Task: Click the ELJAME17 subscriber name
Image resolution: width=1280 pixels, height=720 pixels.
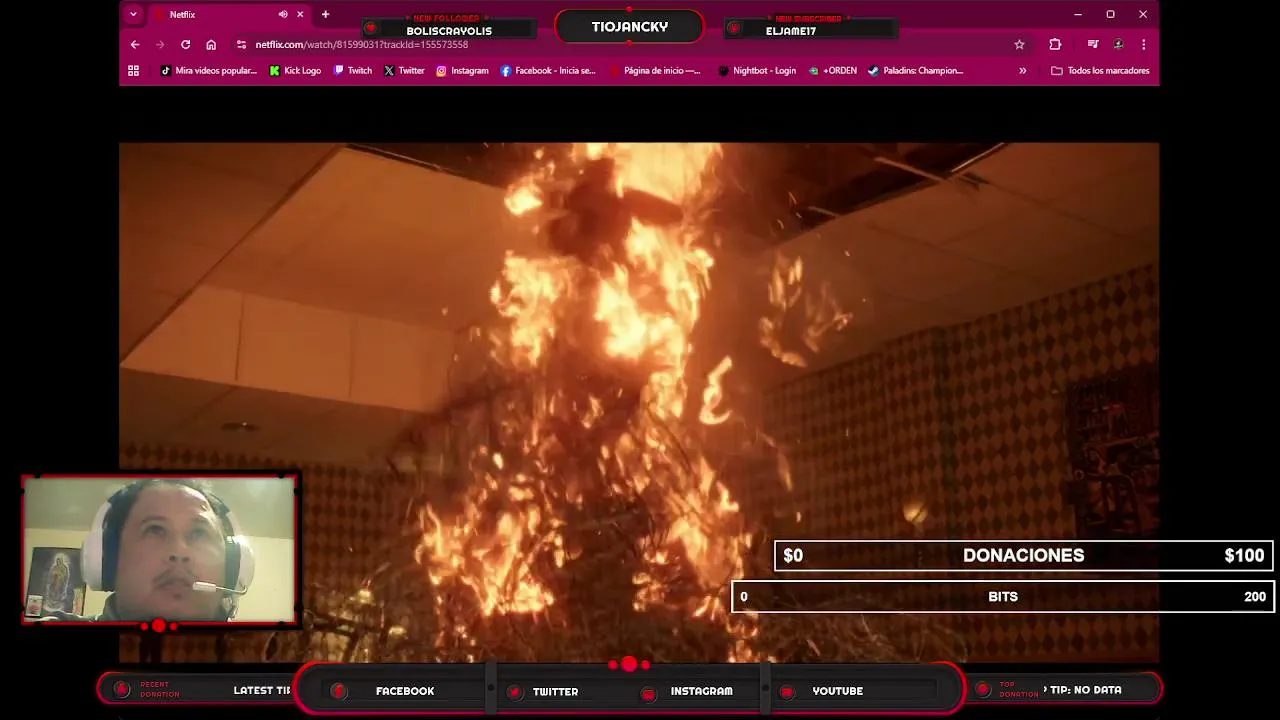Action: click(x=791, y=31)
